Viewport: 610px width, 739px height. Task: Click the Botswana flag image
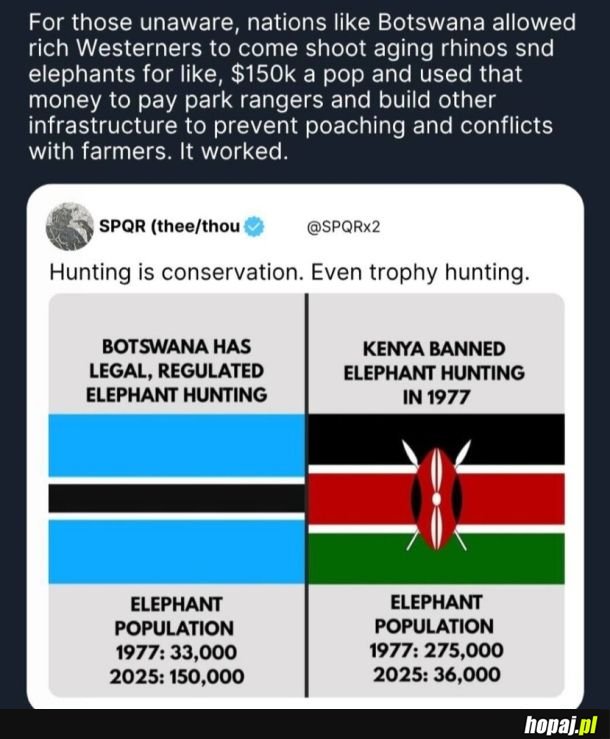(x=177, y=499)
